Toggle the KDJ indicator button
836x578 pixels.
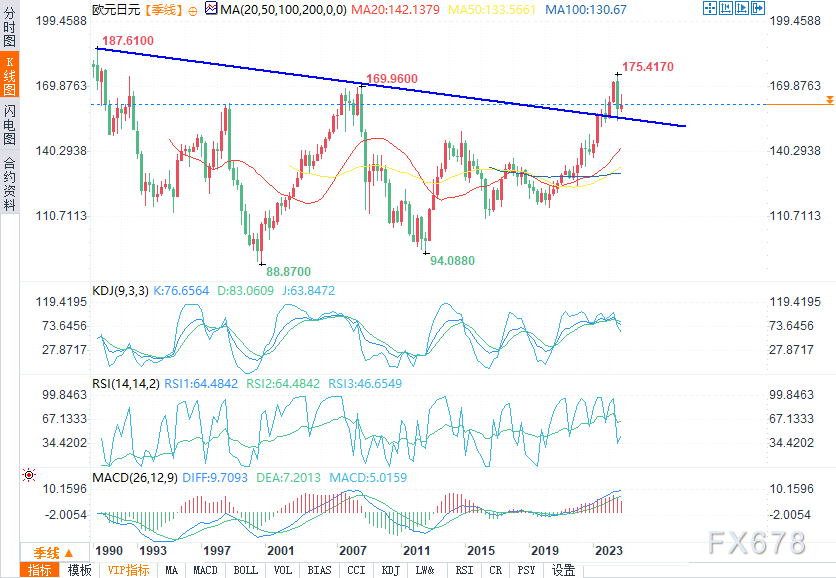(x=391, y=570)
